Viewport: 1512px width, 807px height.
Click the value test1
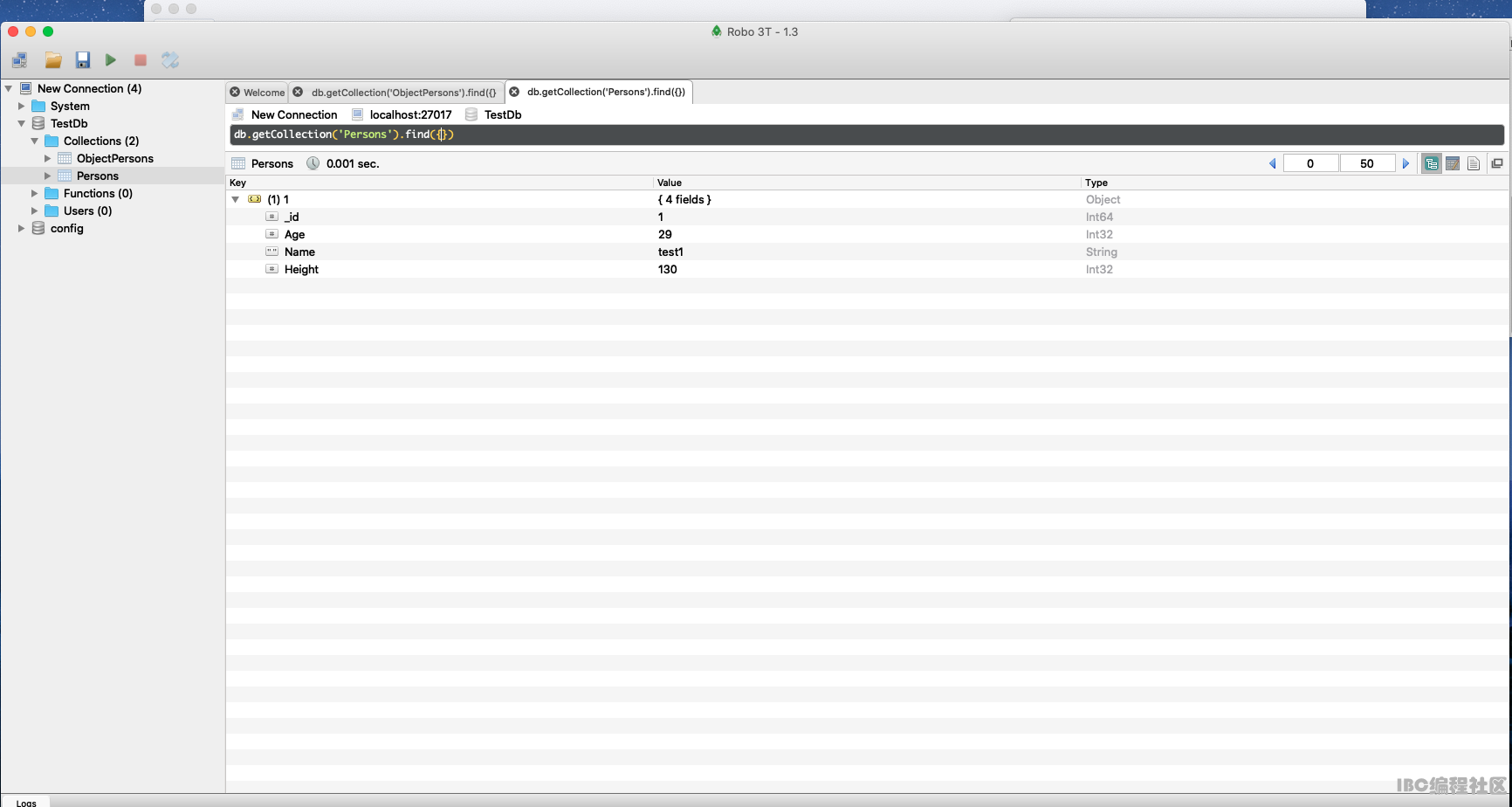670,252
